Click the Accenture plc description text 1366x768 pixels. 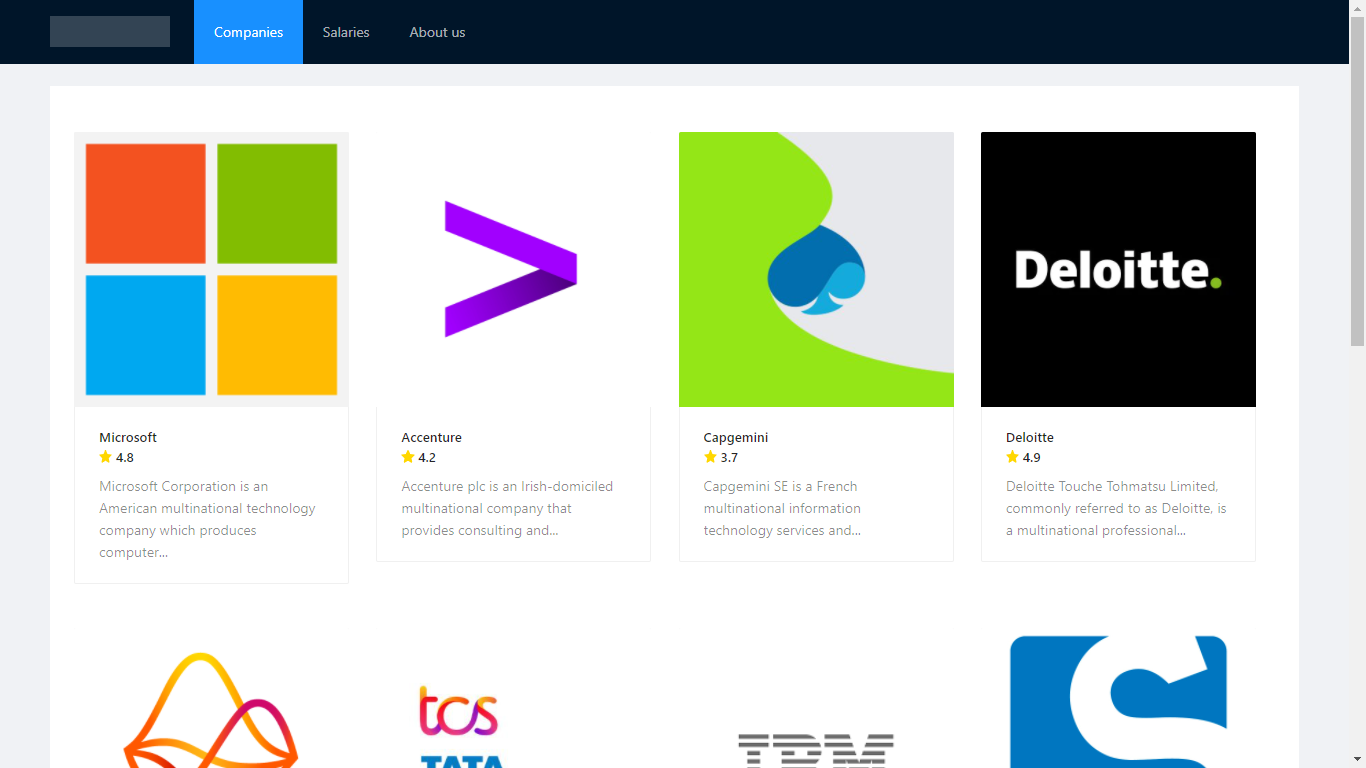coord(507,508)
